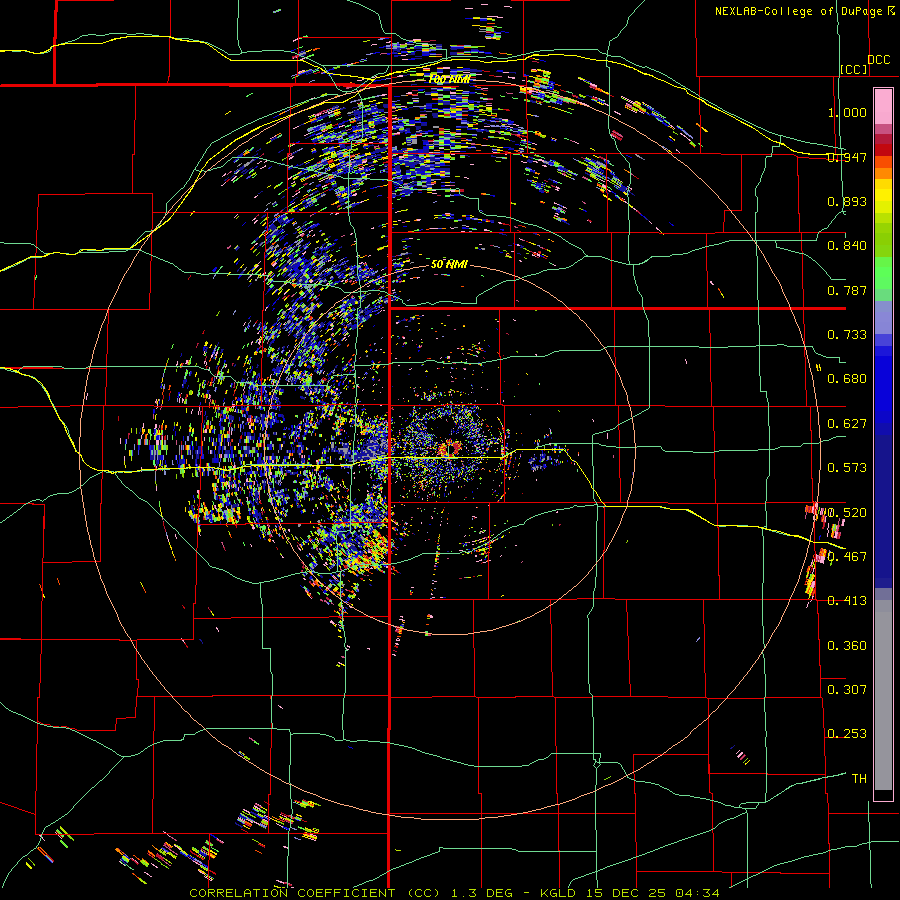
Task: Click the 100 NMI range ring label
Action: pos(449,79)
